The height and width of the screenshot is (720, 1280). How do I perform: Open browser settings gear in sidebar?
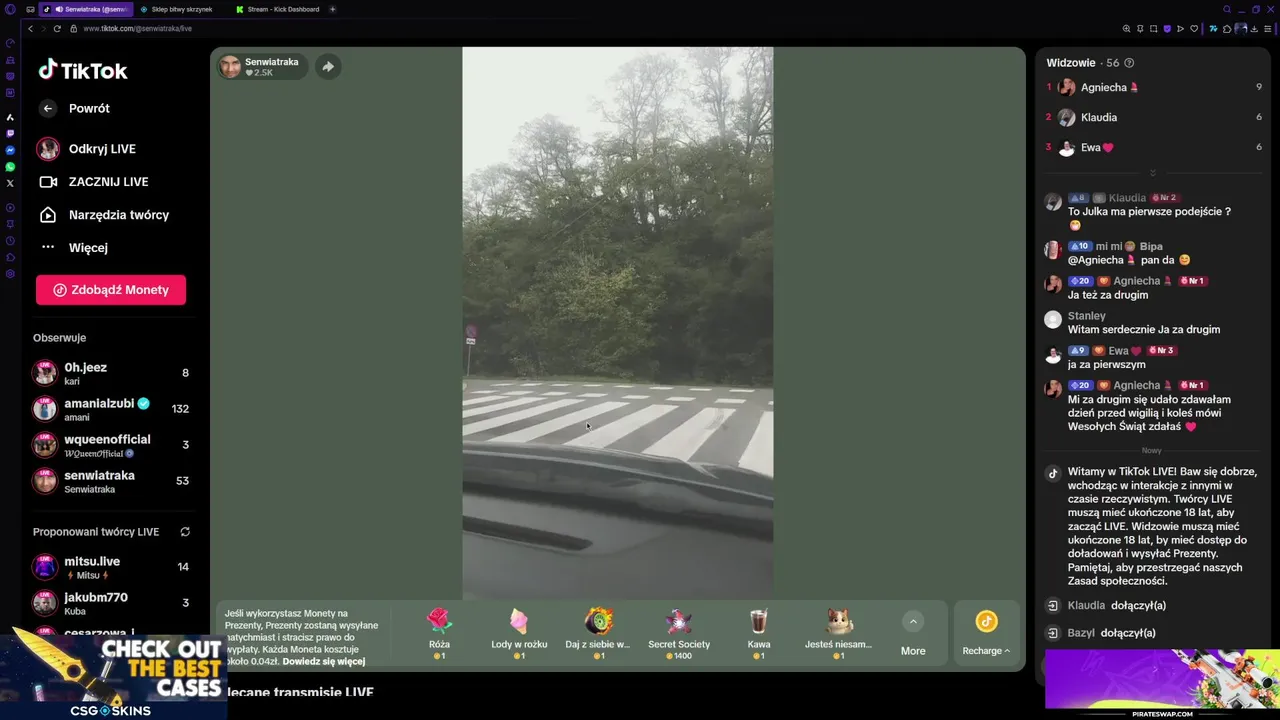tap(10, 274)
